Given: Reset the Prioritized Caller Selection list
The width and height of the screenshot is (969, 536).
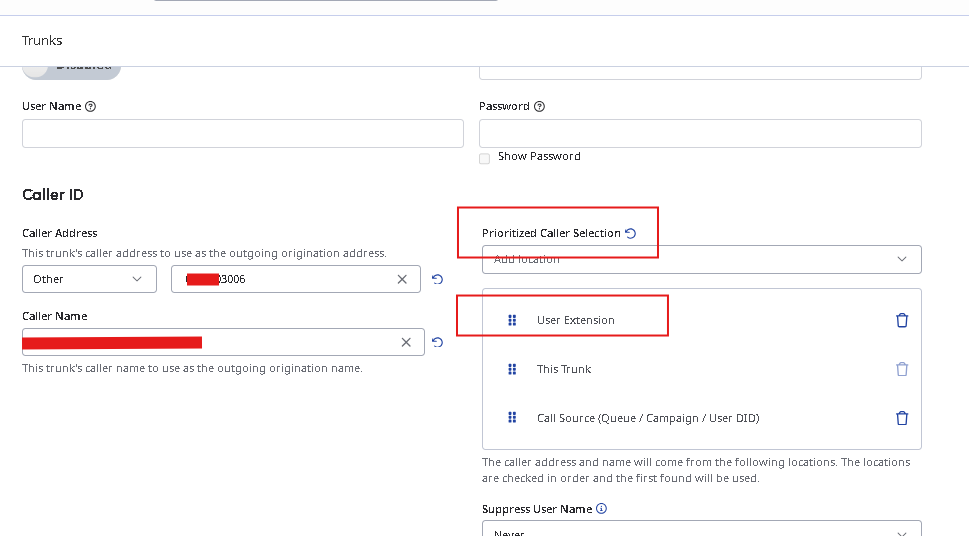Looking at the screenshot, I should [630, 233].
